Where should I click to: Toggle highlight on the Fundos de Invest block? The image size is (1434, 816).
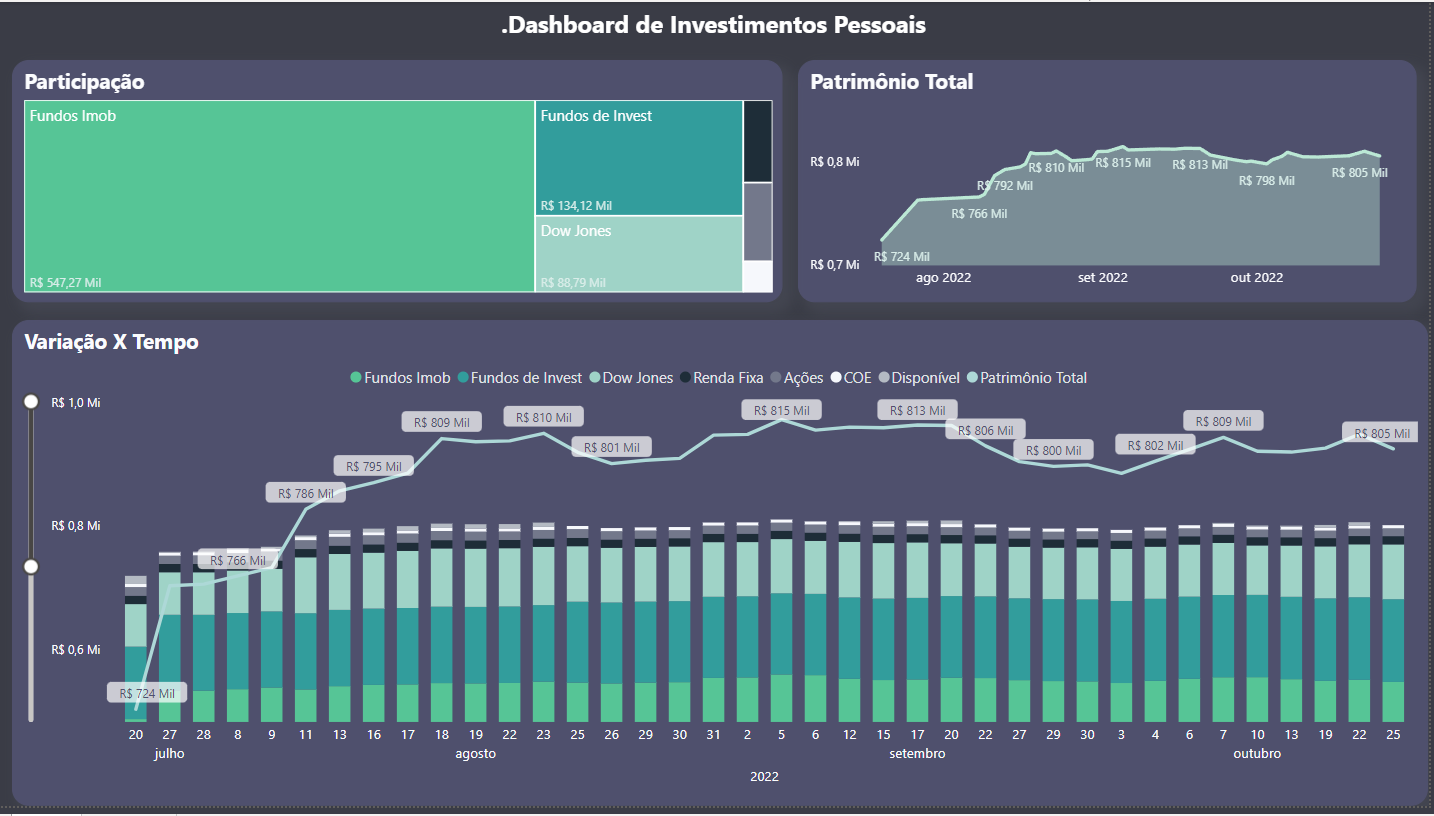638,160
